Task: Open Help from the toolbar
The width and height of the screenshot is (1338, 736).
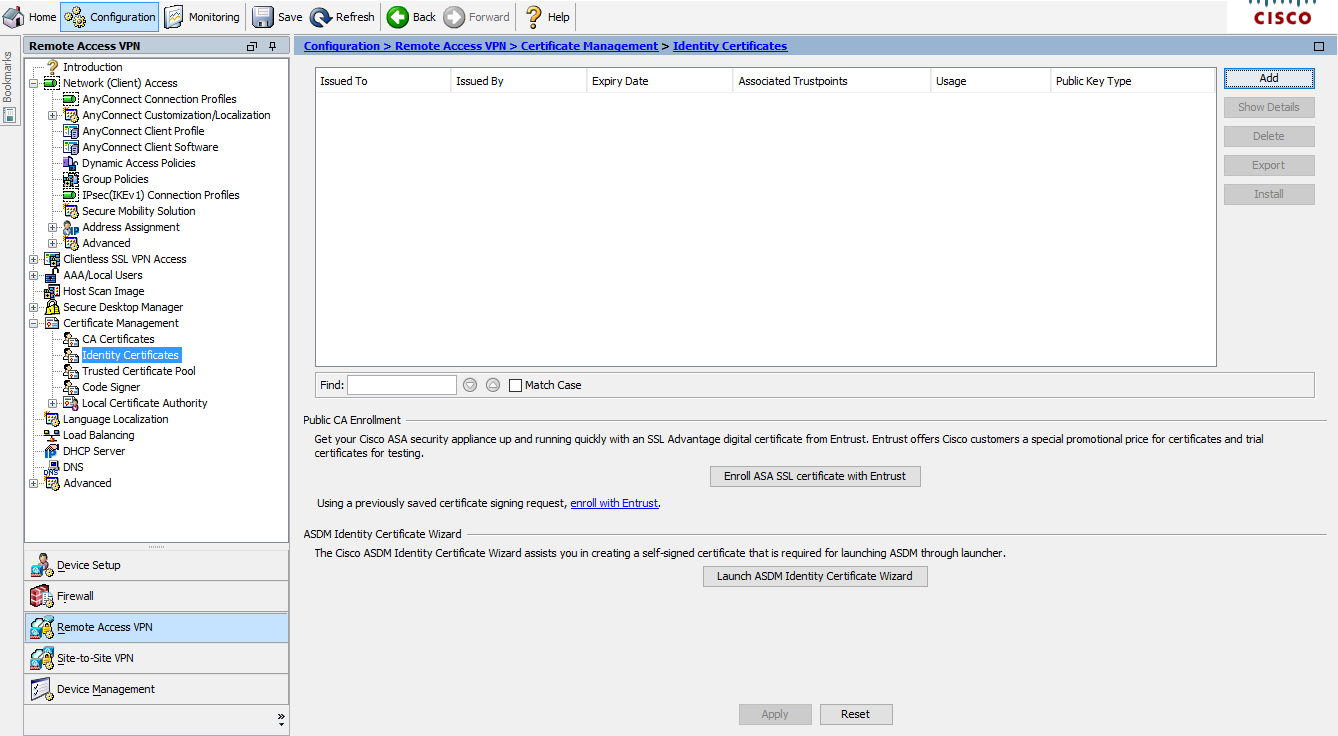Action: pos(547,17)
